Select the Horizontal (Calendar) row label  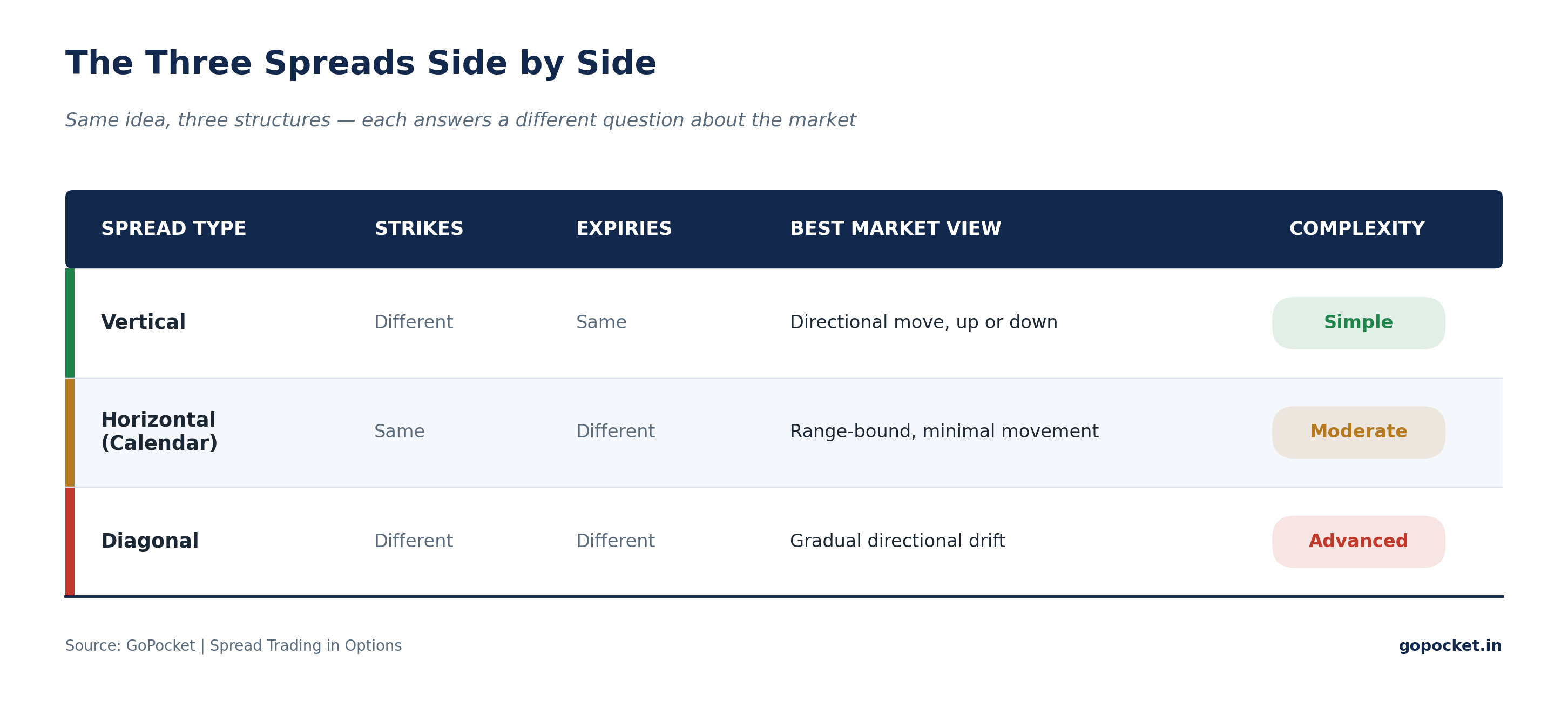click(159, 431)
